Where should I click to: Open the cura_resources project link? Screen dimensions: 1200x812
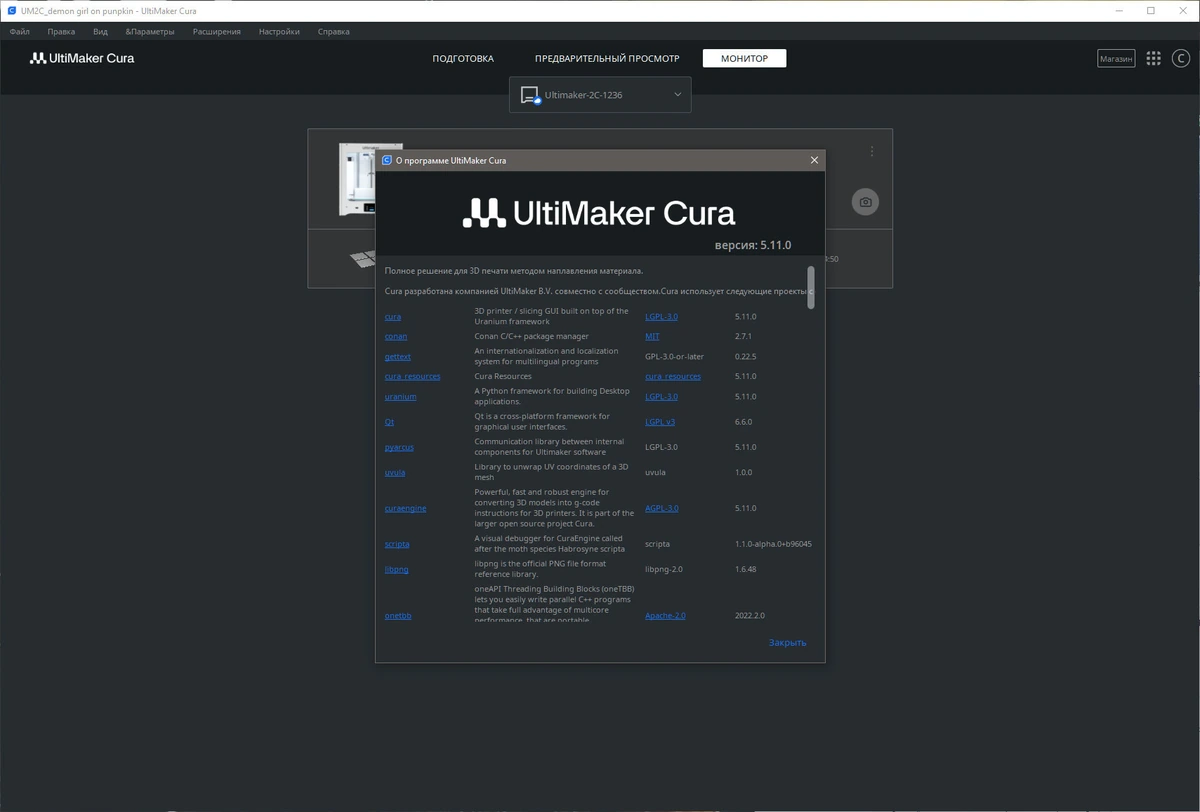pos(413,377)
